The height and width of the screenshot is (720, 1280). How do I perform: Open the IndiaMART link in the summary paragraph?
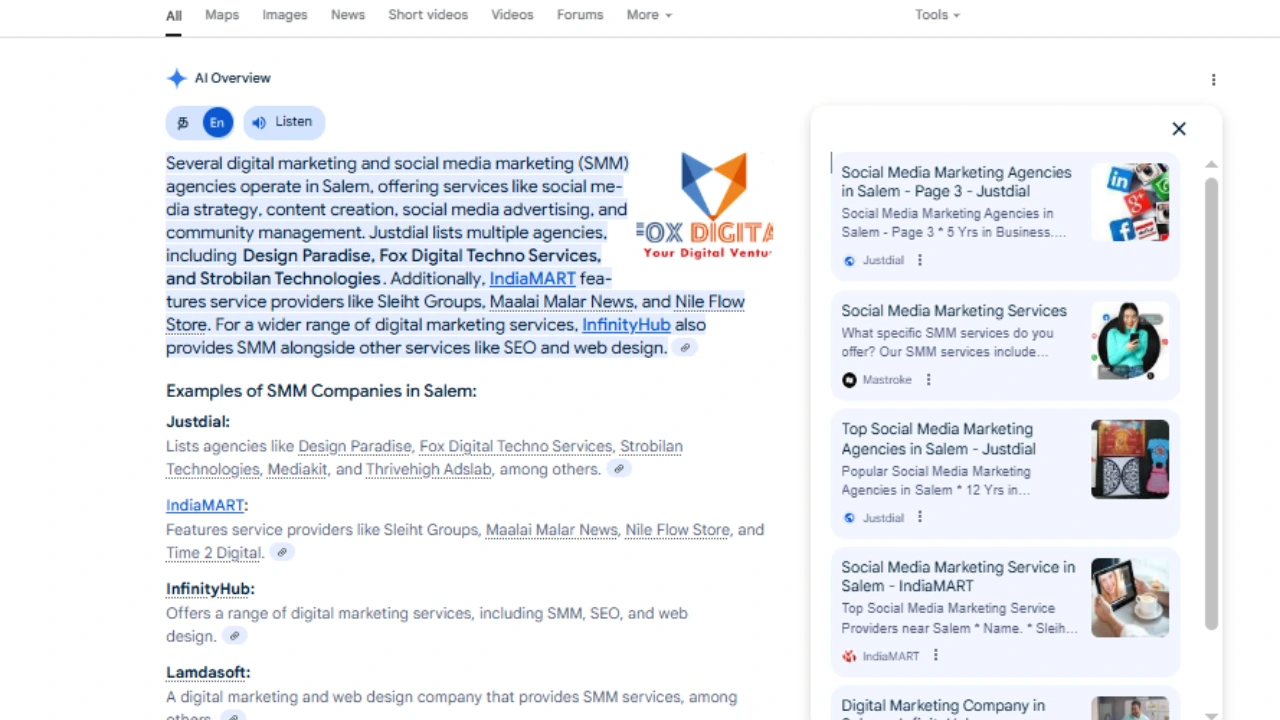point(532,279)
